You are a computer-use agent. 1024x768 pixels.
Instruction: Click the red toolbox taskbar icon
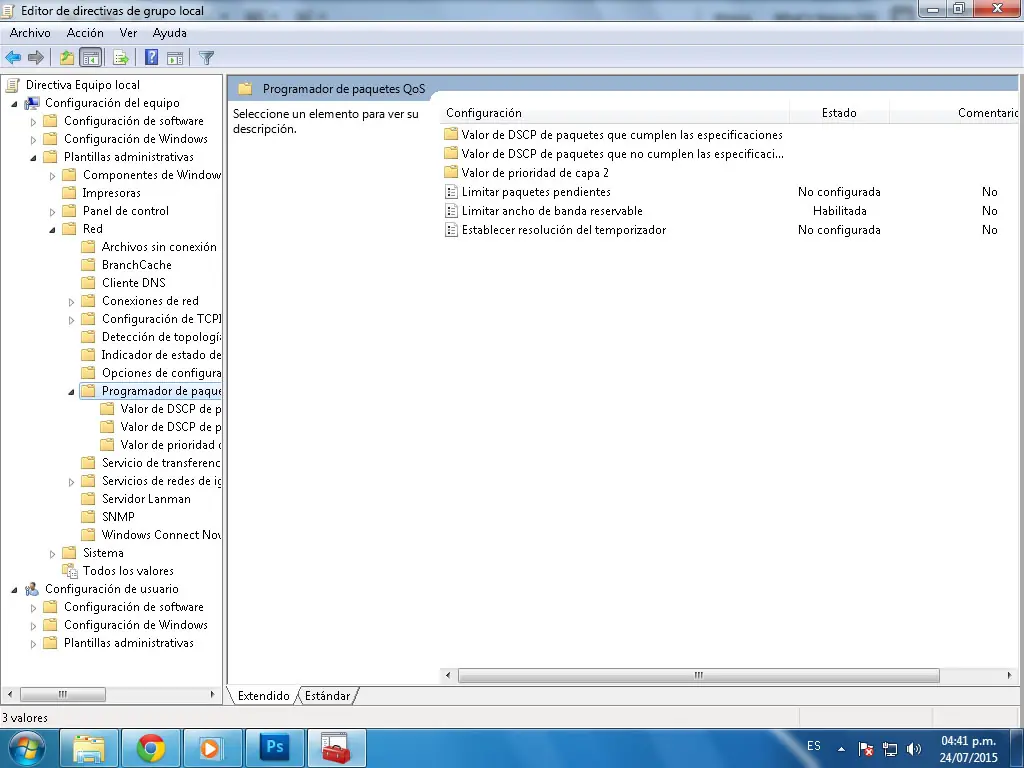(336, 748)
